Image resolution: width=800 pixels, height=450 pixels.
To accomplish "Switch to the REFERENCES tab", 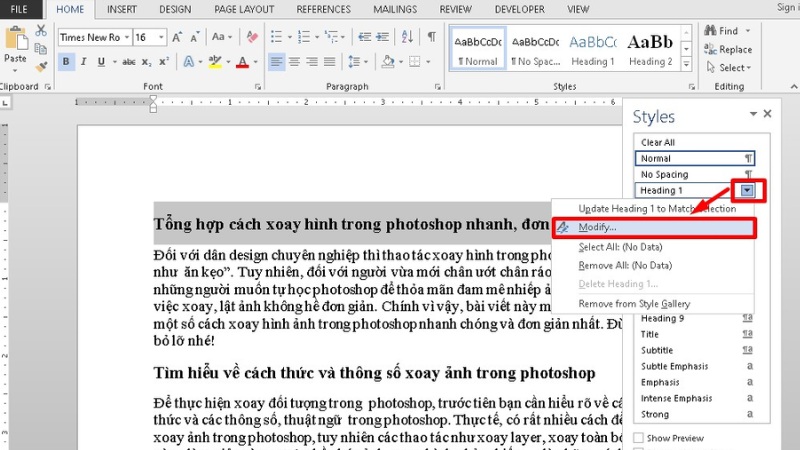I will tap(323, 9).
